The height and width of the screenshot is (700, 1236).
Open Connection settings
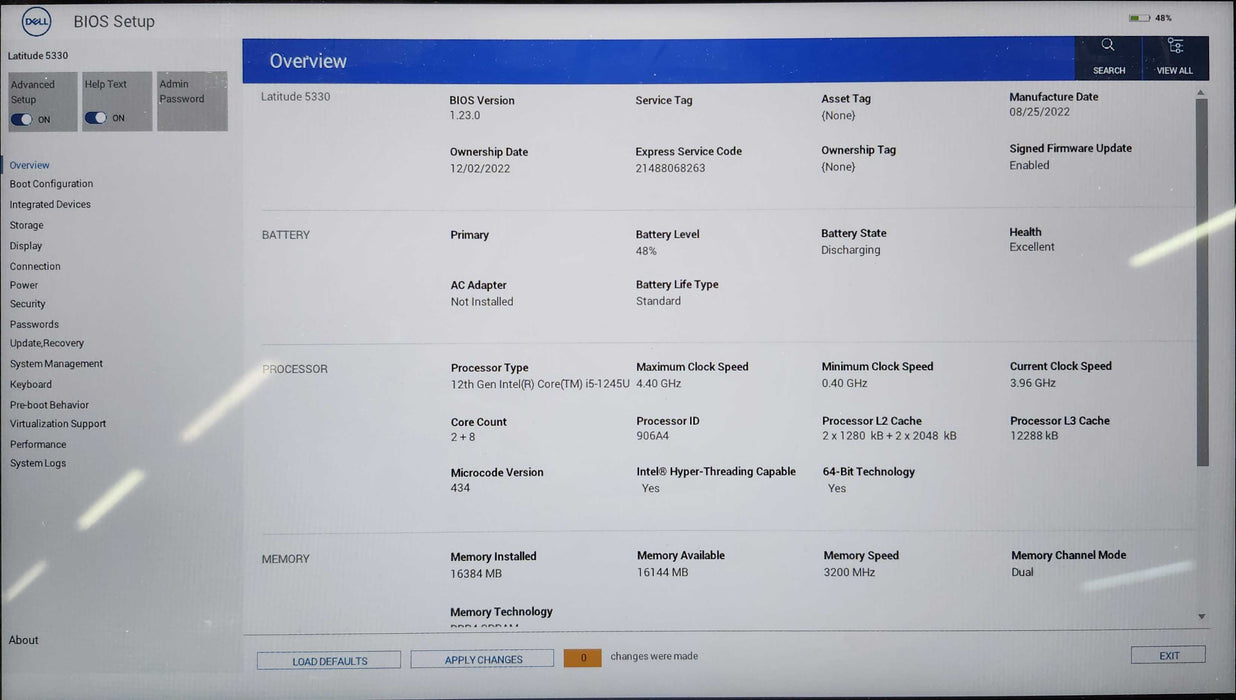point(35,266)
